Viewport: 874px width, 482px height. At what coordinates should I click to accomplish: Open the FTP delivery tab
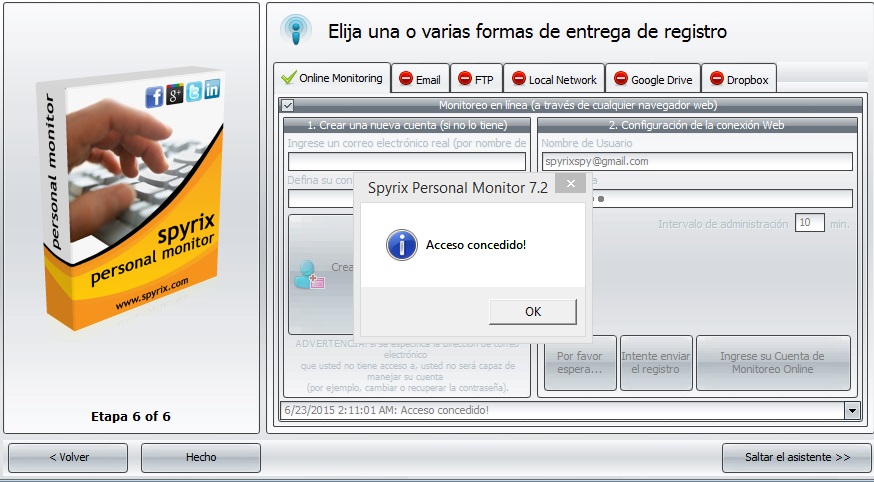point(476,79)
